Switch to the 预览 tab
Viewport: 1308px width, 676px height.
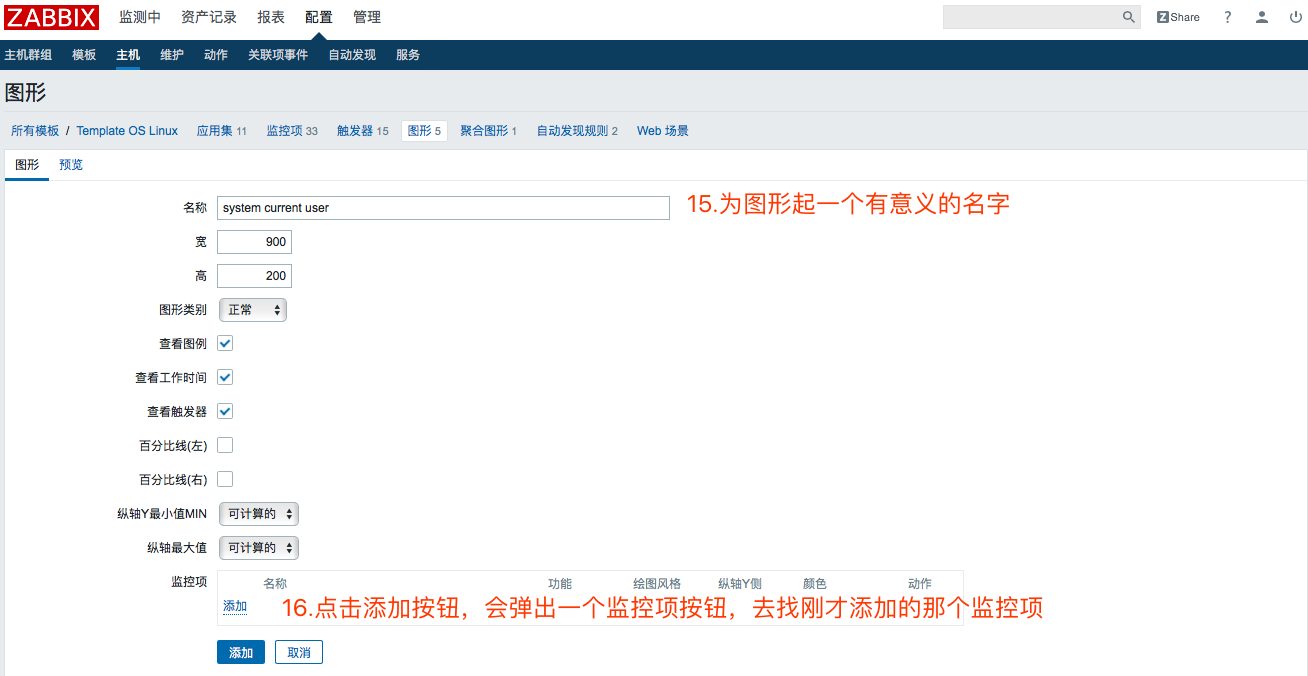click(71, 165)
